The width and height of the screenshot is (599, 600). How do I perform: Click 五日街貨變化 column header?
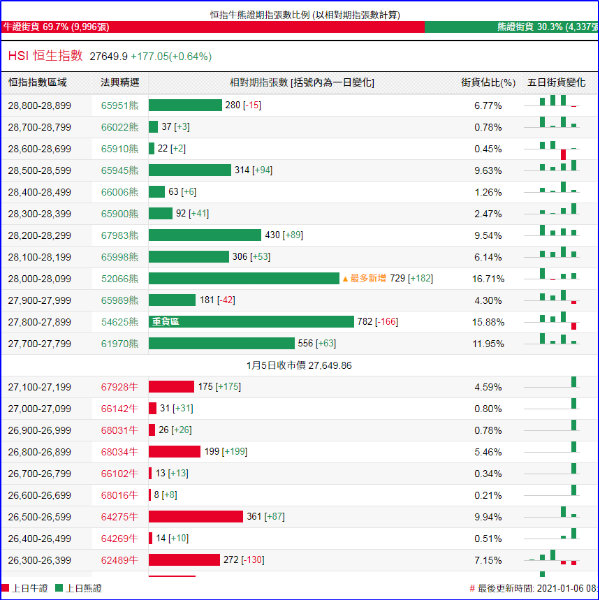point(556,83)
